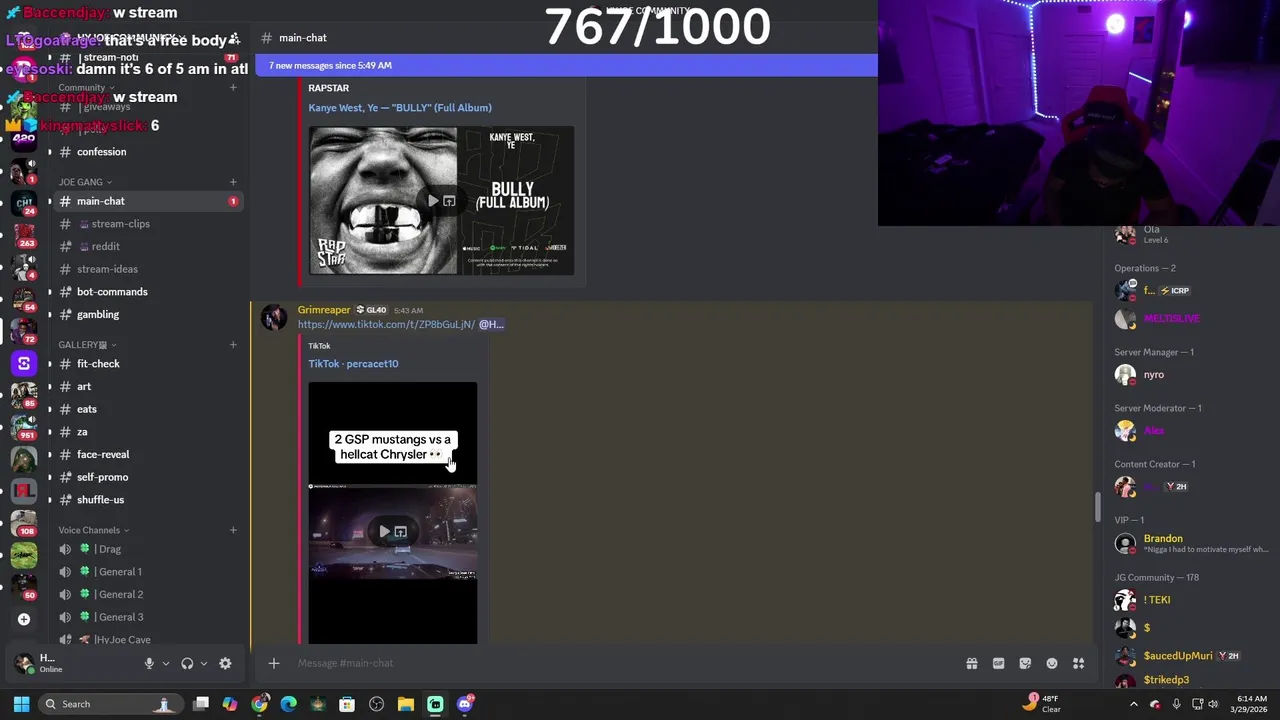Open the gift Nitro icon

coord(971,663)
